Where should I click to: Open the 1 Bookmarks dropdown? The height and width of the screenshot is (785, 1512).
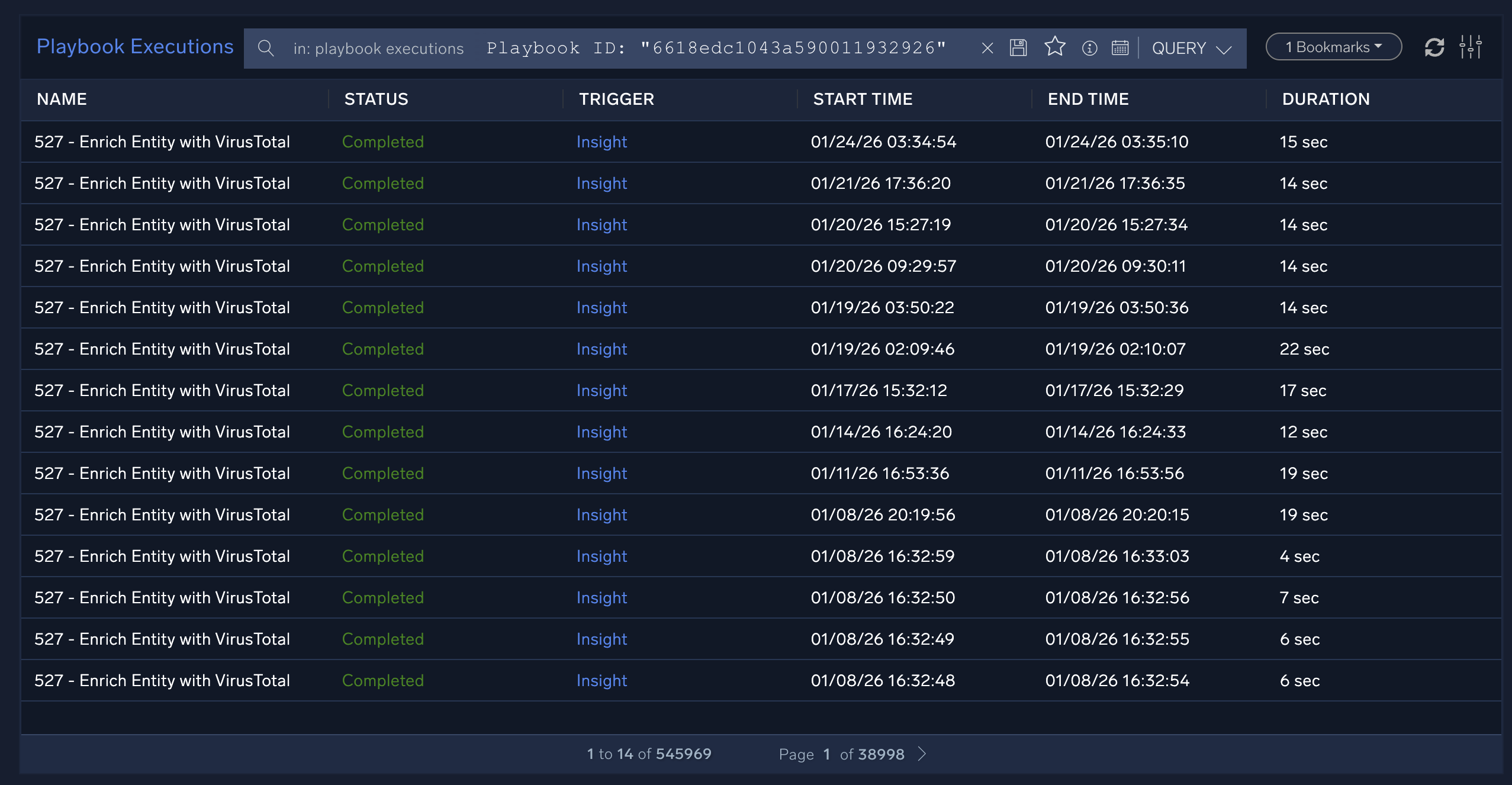pyautogui.click(x=1333, y=47)
